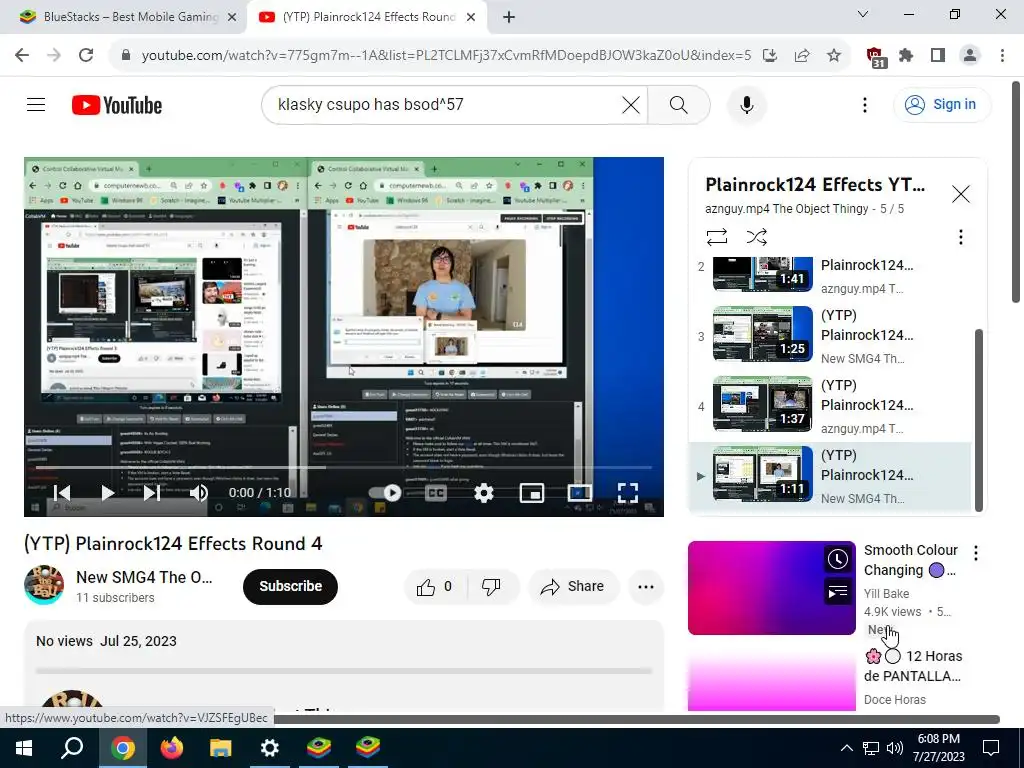1024x768 pixels.
Task: Open the New SMG4 The O... channel name
Action: 144,577
